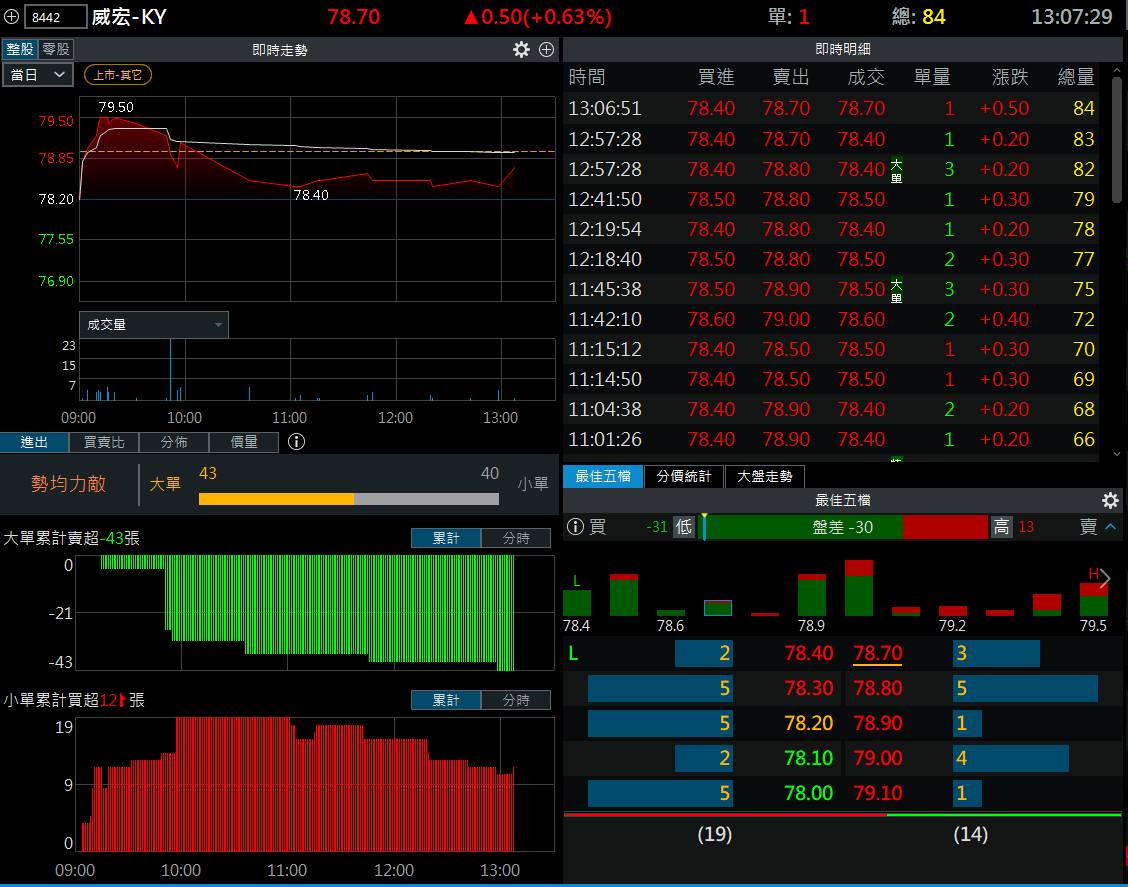Click the 大單/小單 ratio progress bar

pyautogui.click(x=348, y=499)
